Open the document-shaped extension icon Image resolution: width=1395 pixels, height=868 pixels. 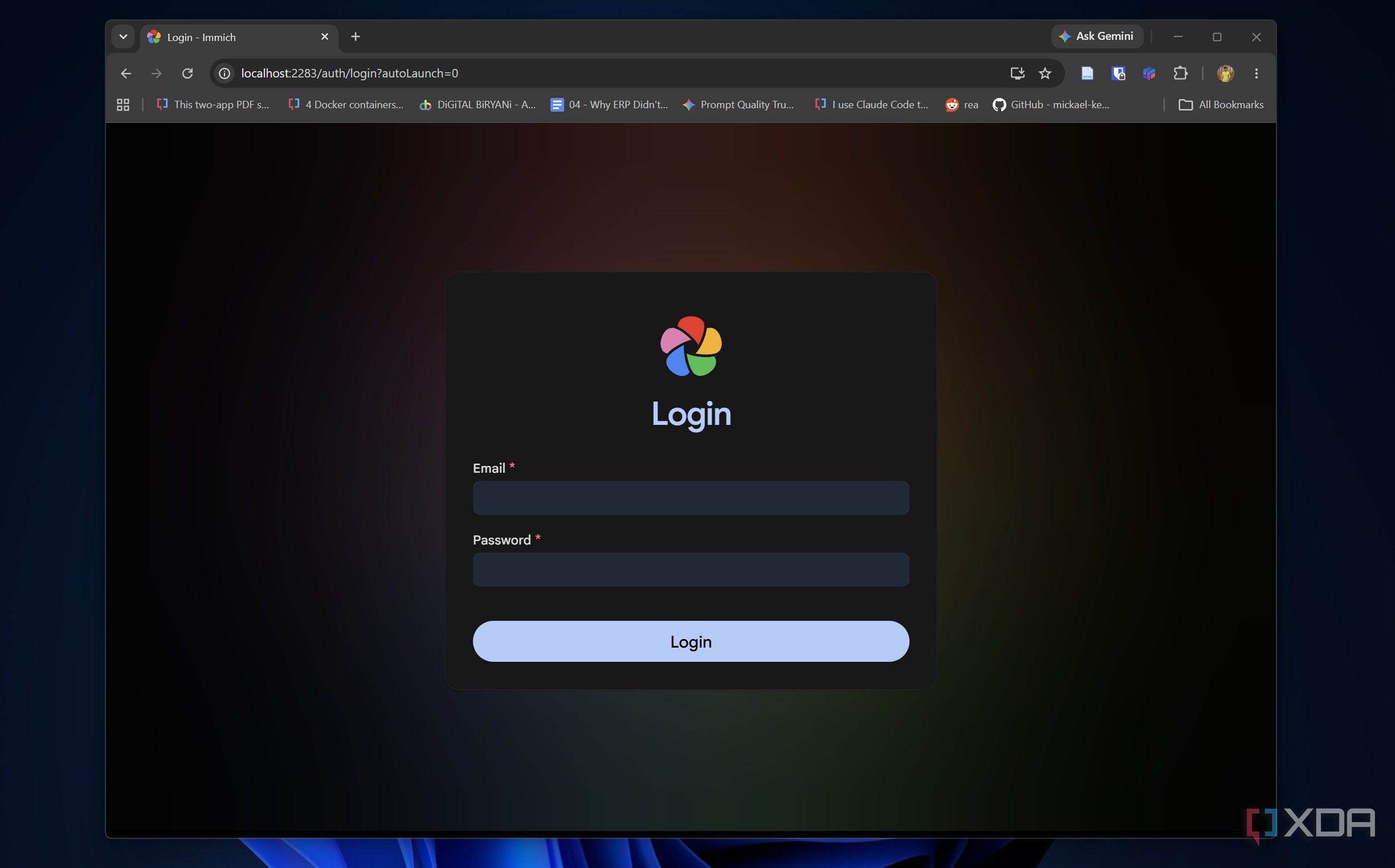[1087, 73]
